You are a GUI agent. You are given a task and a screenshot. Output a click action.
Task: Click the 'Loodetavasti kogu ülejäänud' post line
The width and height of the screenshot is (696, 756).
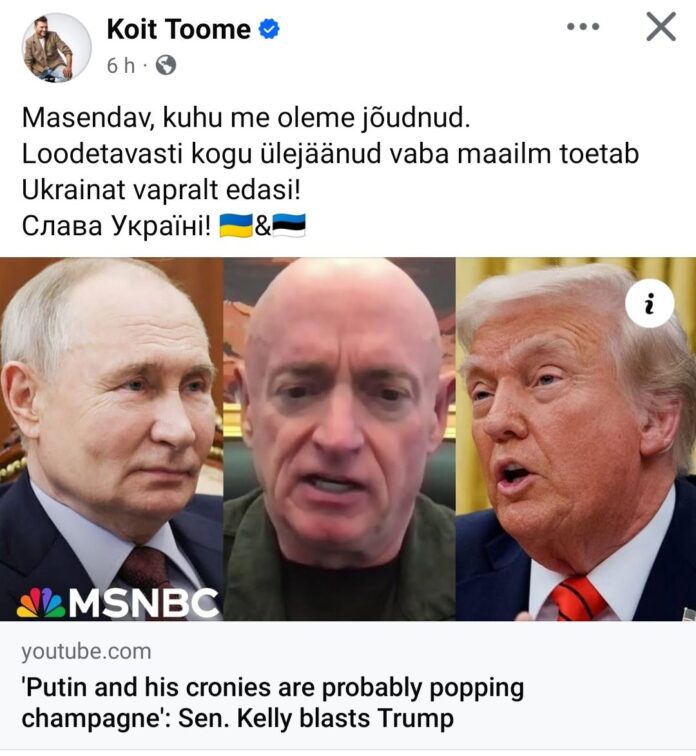click(330, 154)
